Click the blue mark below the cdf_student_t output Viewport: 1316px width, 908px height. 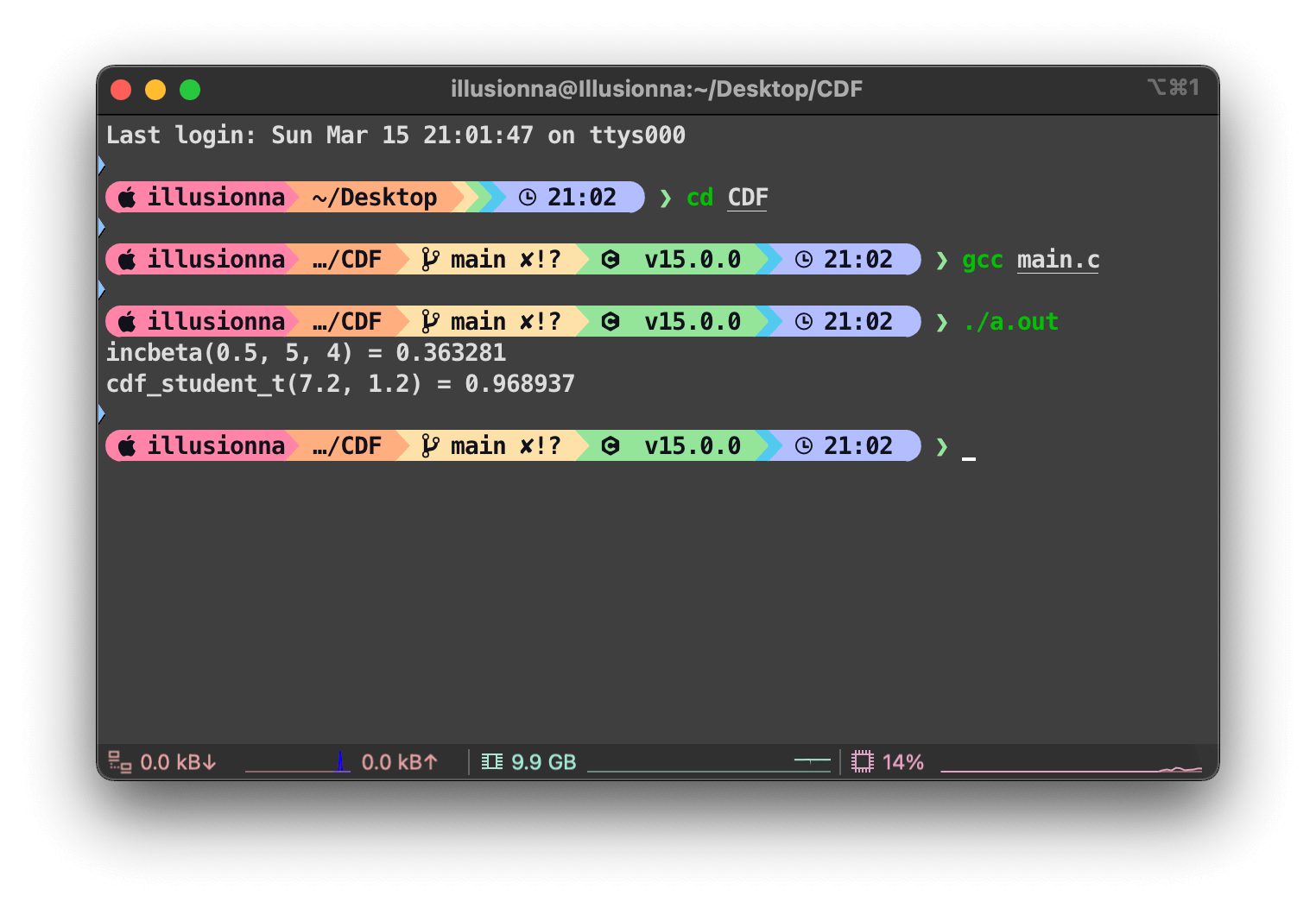click(101, 413)
